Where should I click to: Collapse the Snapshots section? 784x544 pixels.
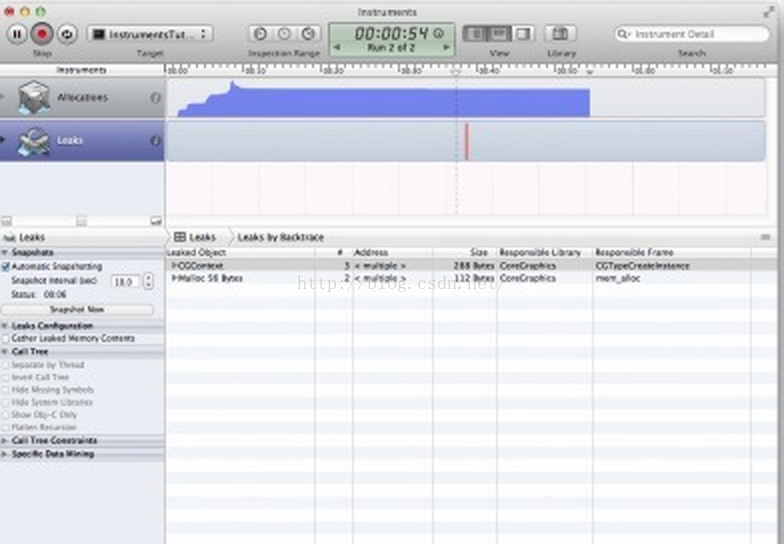[x=4, y=252]
